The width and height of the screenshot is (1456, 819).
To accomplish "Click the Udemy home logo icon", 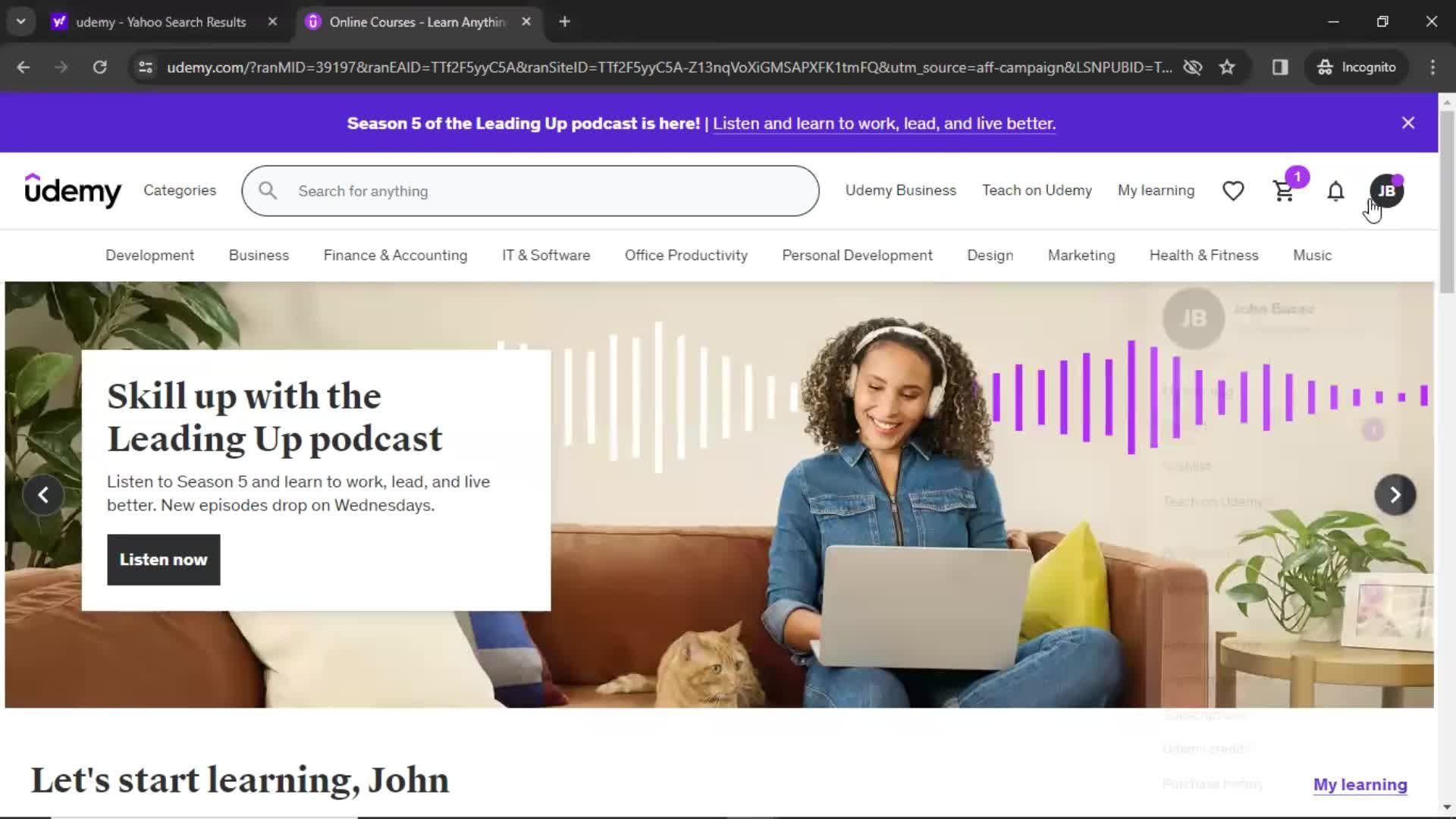I will coord(72,190).
